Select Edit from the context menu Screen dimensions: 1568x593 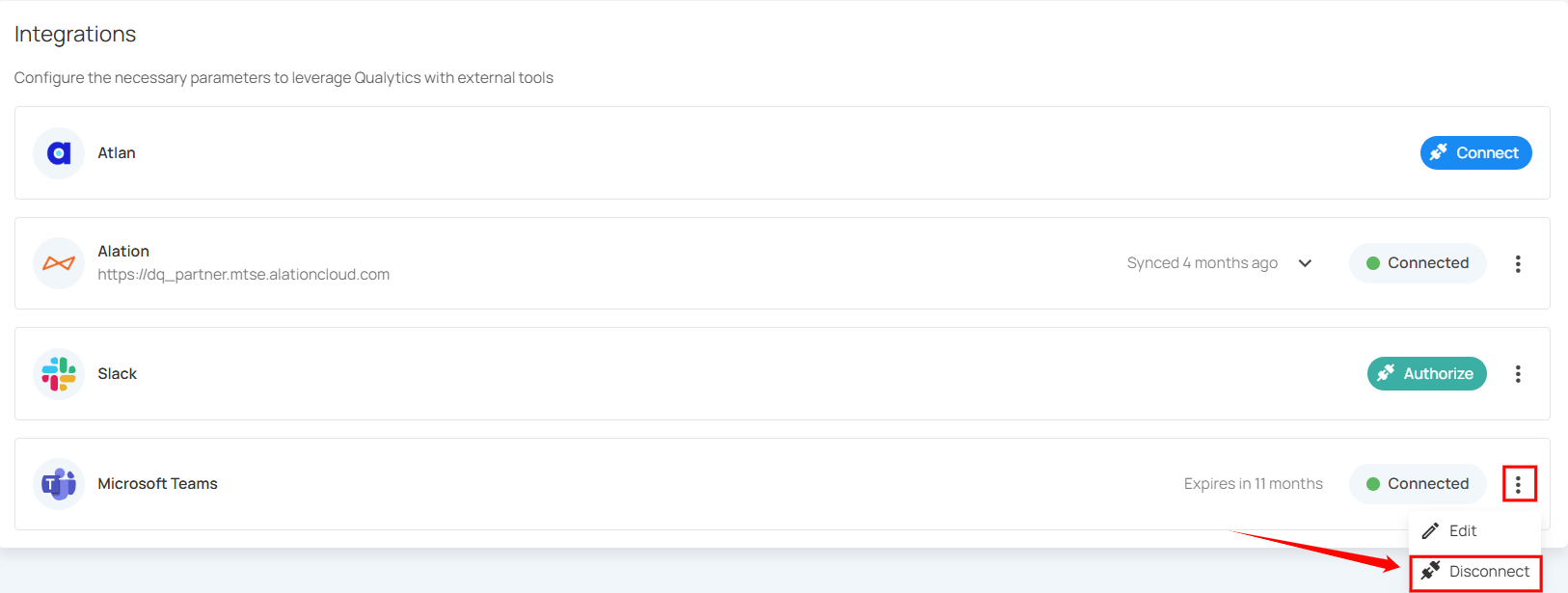(1462, 531)
